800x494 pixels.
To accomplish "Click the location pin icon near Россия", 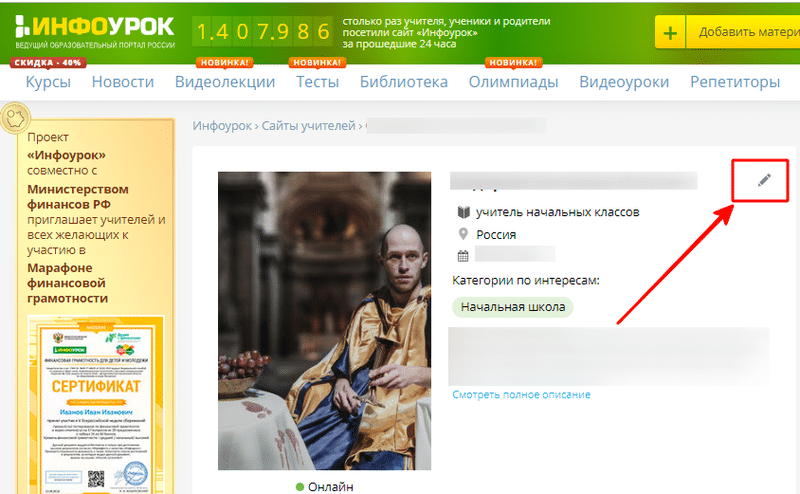I will point(463,234).
